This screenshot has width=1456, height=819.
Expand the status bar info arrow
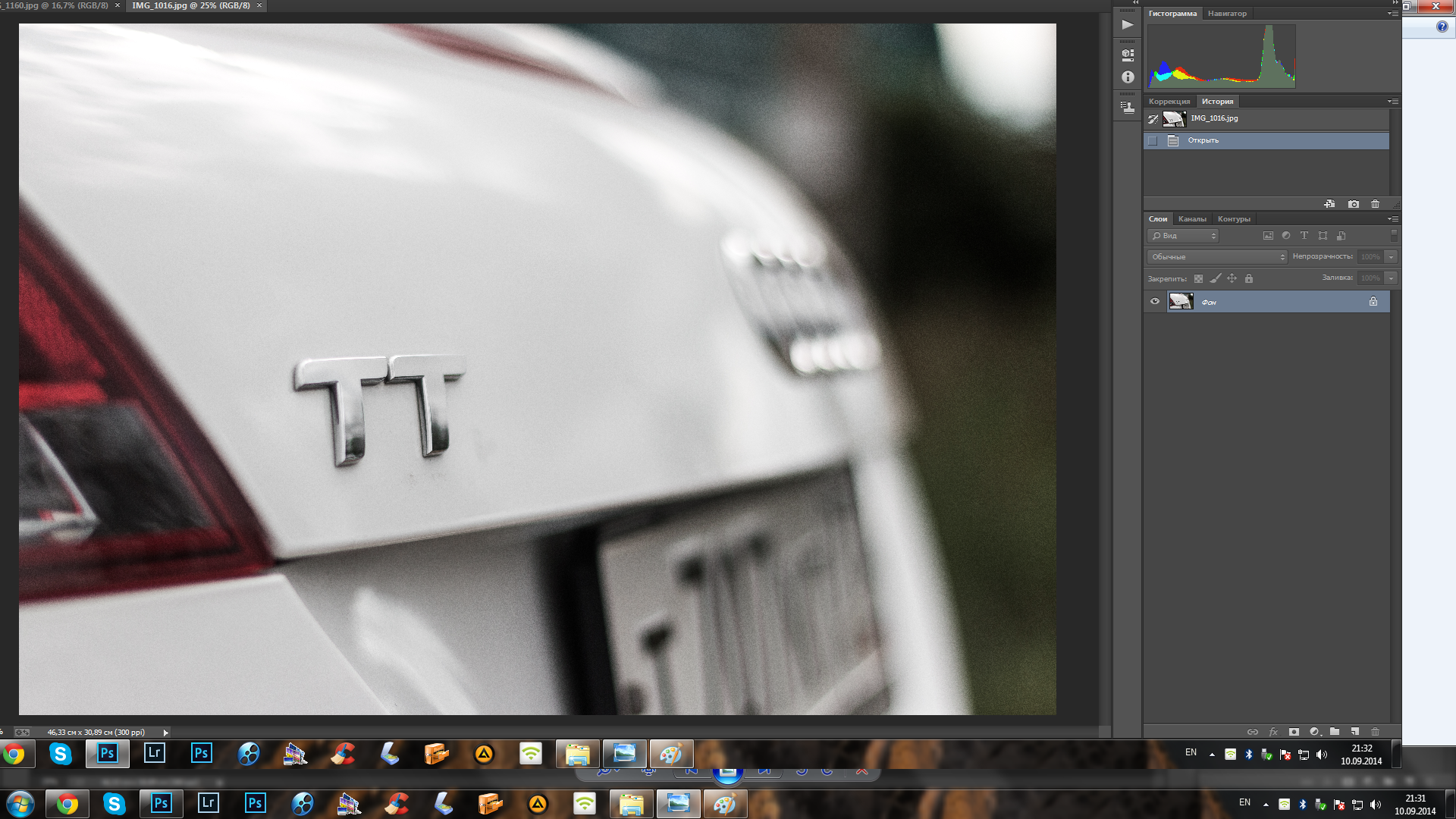click(165, 733)
